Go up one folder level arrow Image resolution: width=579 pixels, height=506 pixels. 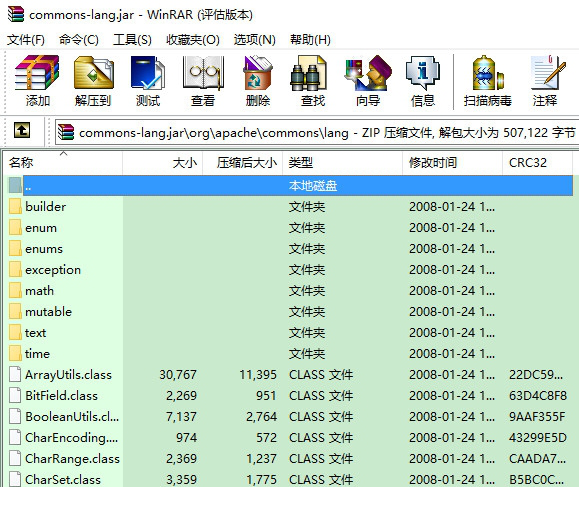point(22,130)
